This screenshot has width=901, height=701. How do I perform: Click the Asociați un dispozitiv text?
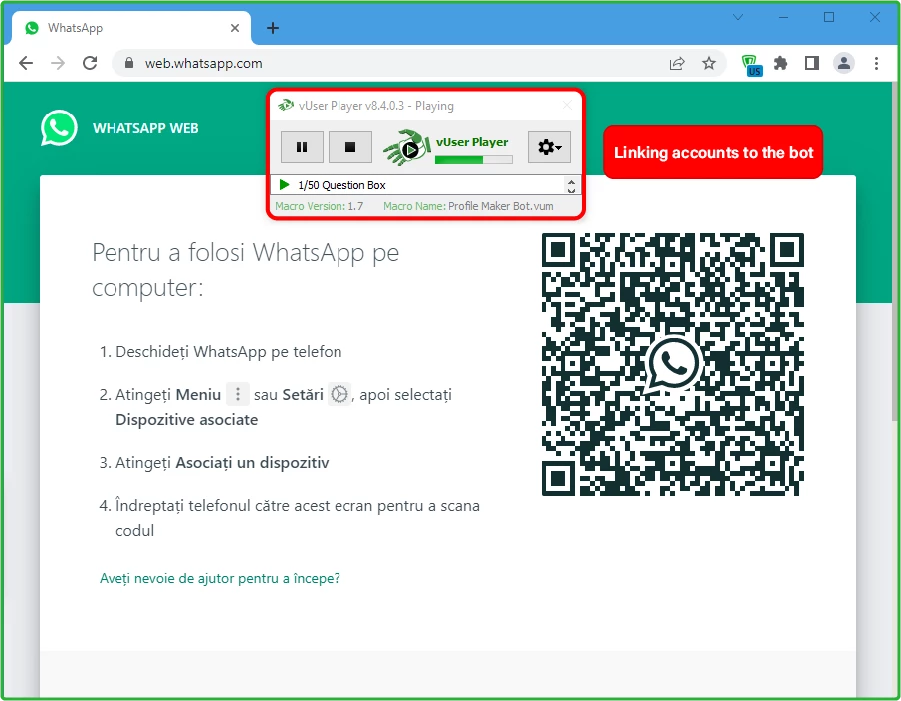click(252, 463)
